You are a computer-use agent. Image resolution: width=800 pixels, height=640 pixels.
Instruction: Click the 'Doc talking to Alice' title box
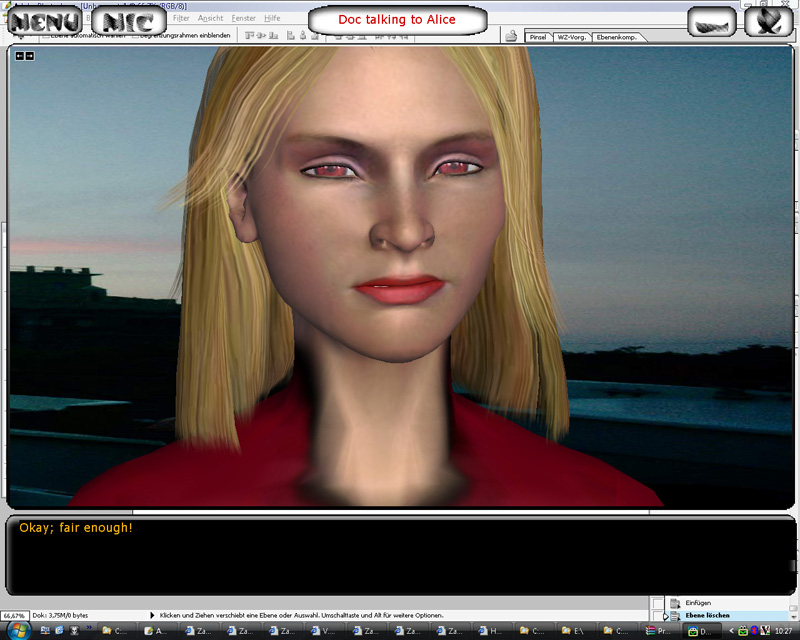pos(397,20)
